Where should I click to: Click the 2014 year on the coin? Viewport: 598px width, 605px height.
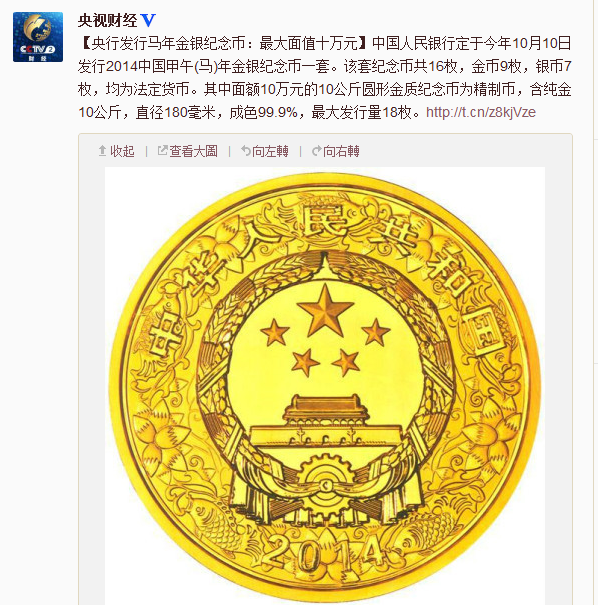[324, 552]
